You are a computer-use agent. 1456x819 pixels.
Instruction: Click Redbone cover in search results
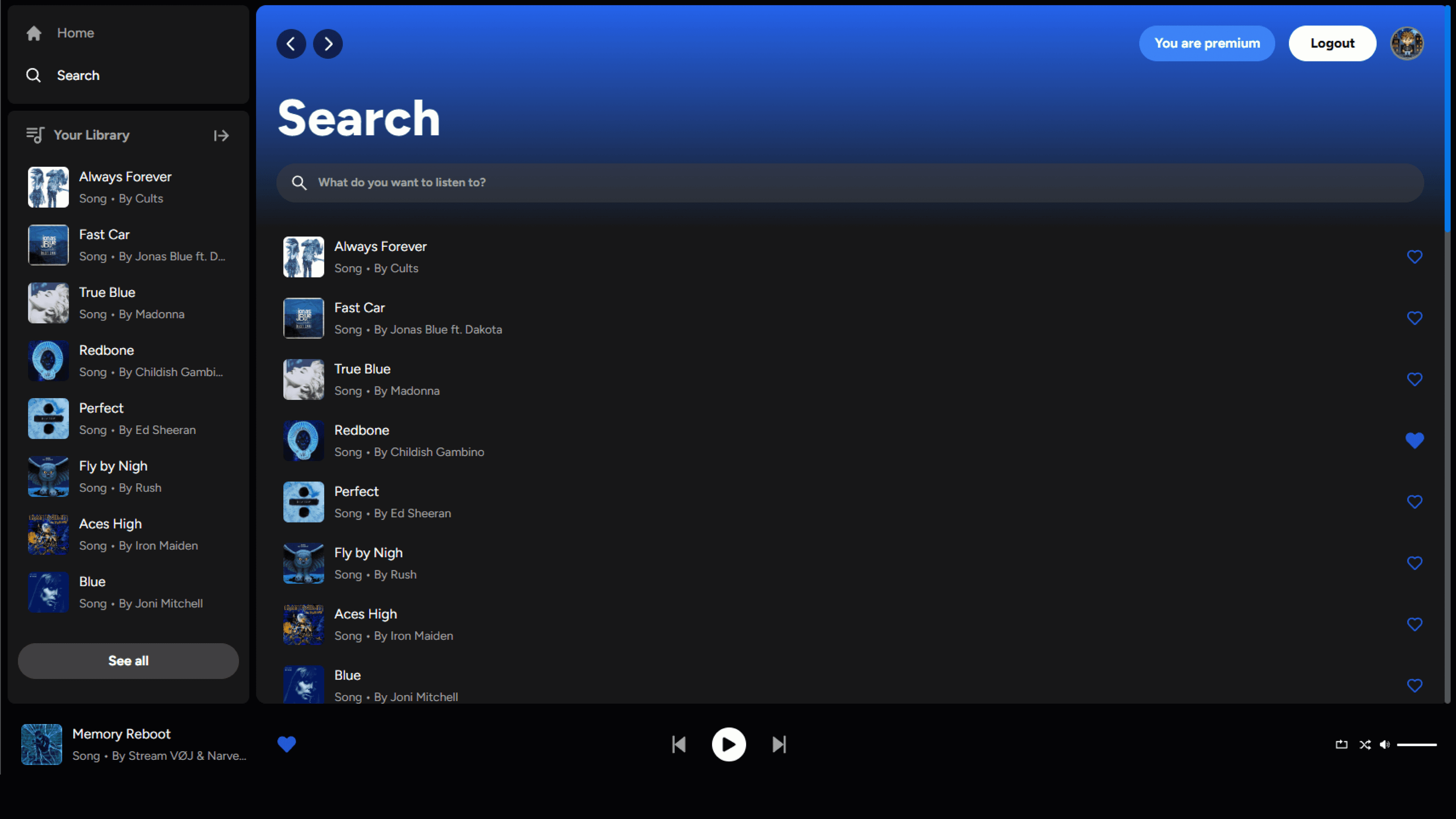[303, 440]
